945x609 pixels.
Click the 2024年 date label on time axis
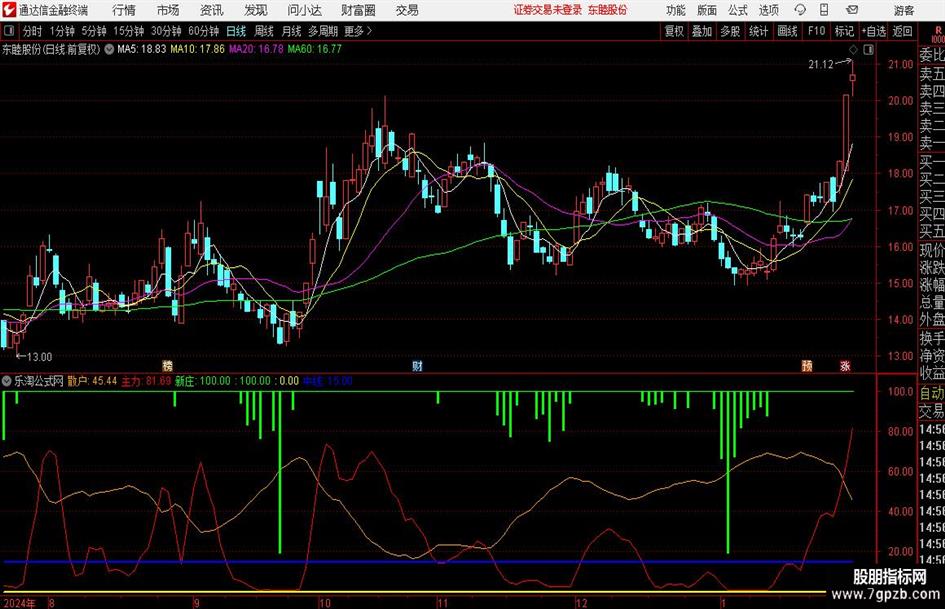(x=19, y=603)
